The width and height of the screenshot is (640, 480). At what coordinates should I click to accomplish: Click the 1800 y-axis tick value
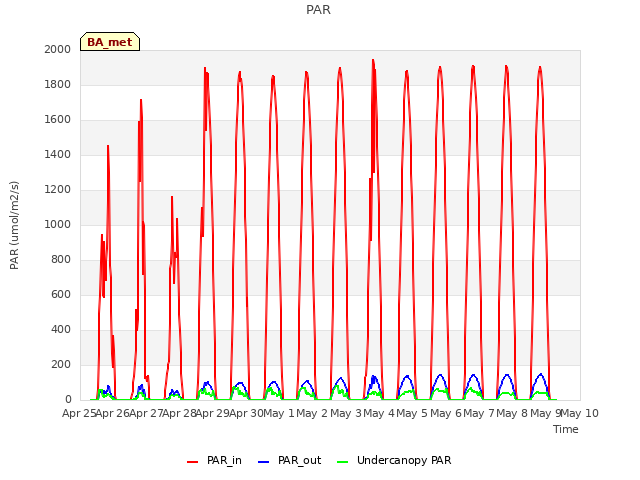58,84
